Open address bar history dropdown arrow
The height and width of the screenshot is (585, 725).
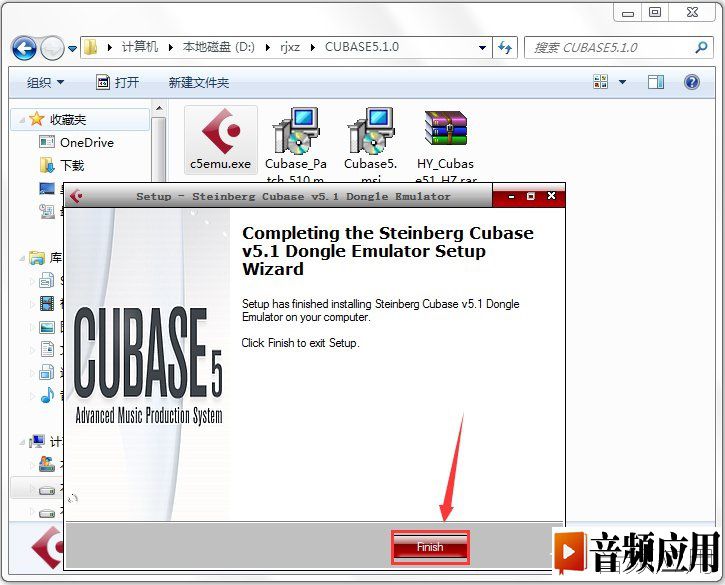482,48
